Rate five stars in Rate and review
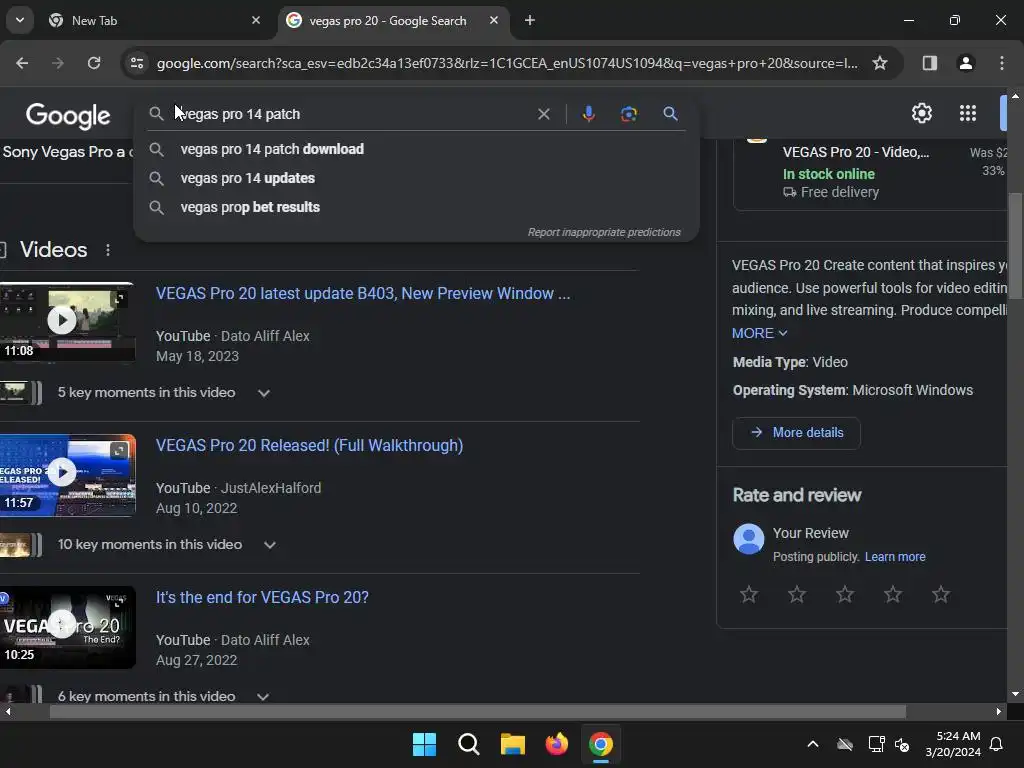Image resolution: width=1024 pixels, height=768 pixels. click(941, 594)
